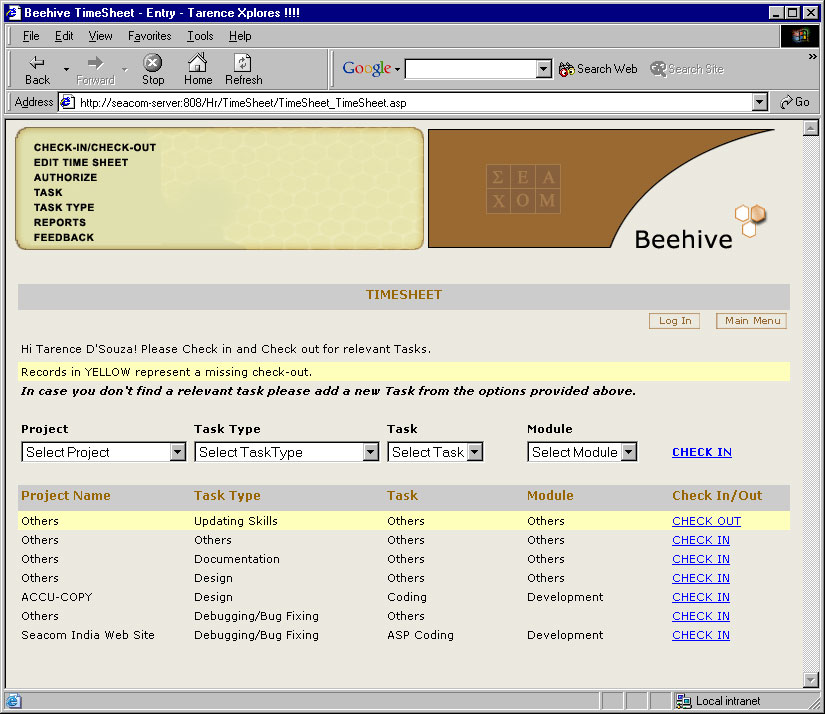The width and height of the screenshot is (825, 714).
Task: Open the Select Module dropdown
Action: (x=629, y=452)
